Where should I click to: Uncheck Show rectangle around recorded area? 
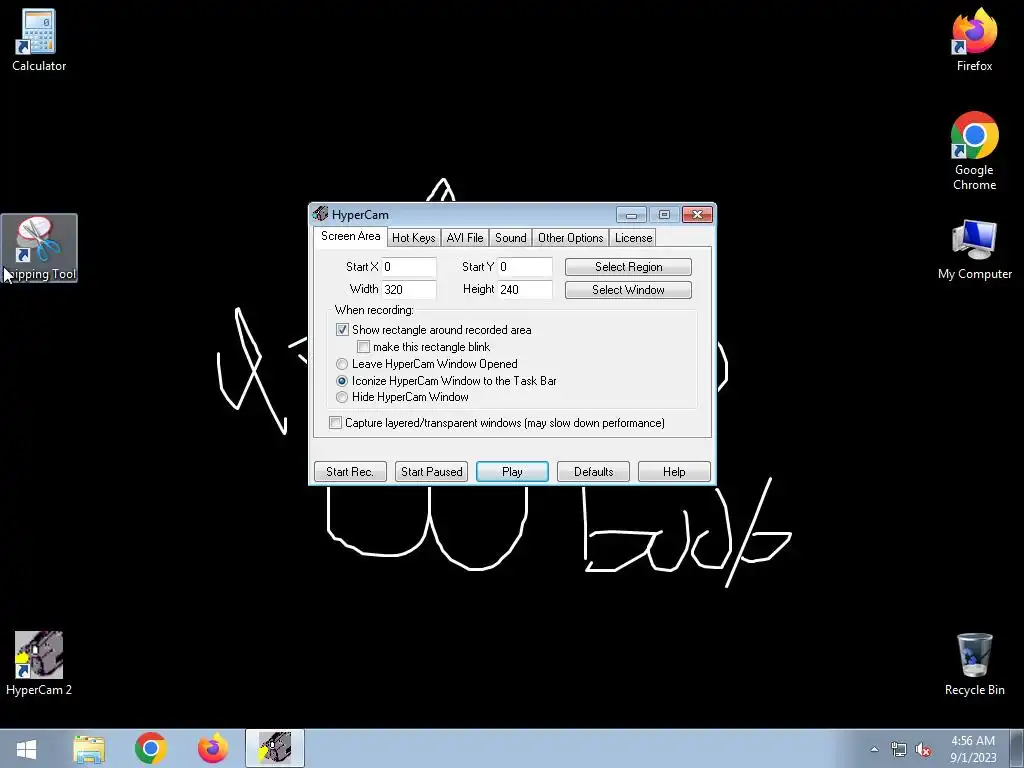[x=342, y=330]
